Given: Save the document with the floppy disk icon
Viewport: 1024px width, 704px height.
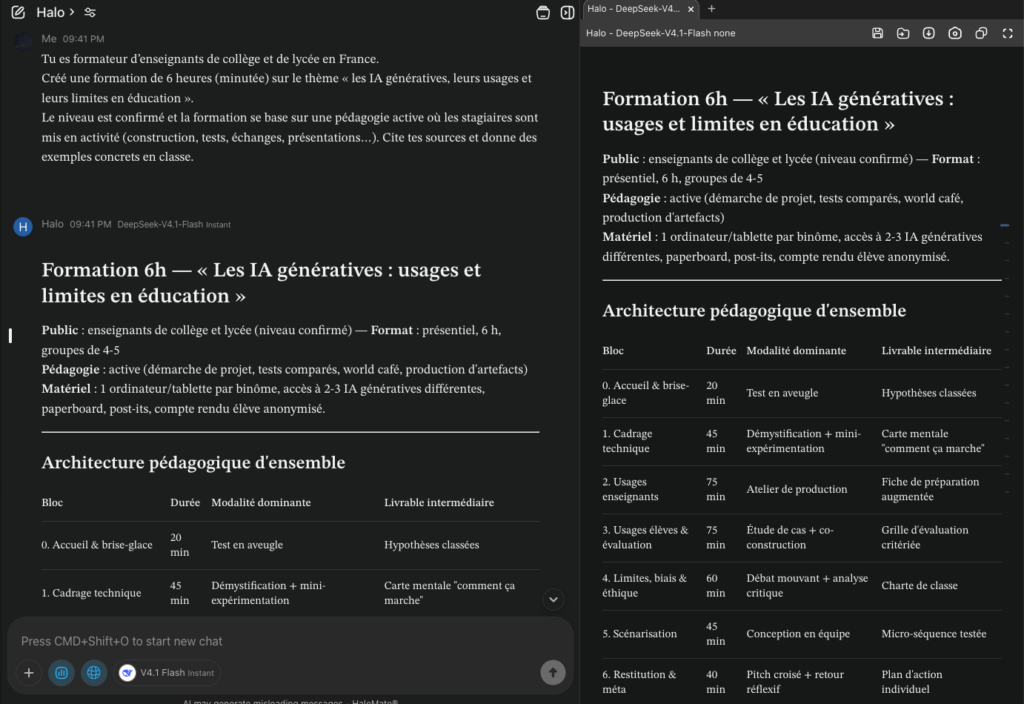Looking at the screenshot, I should 878,33.
